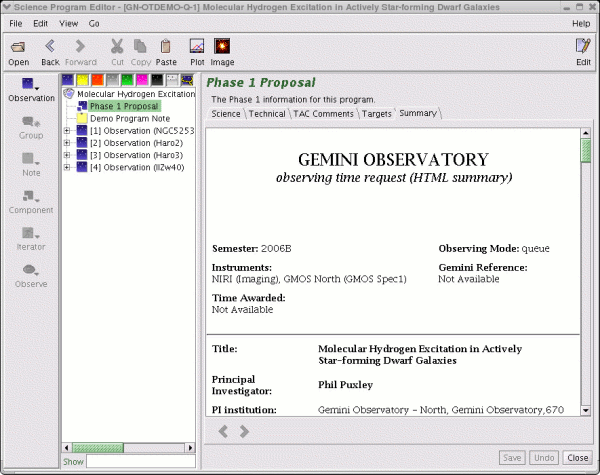
Task: Toggle the blue observation status filter
Action: [68, 80]
